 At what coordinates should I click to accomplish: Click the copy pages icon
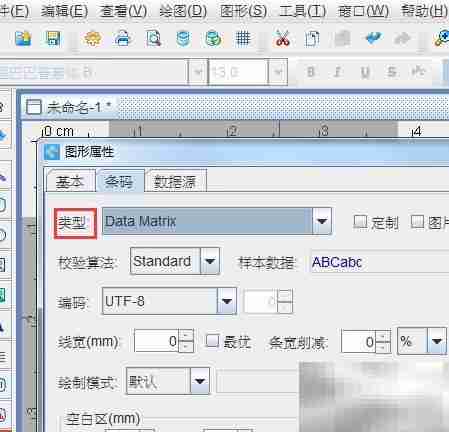pos(312,38)
